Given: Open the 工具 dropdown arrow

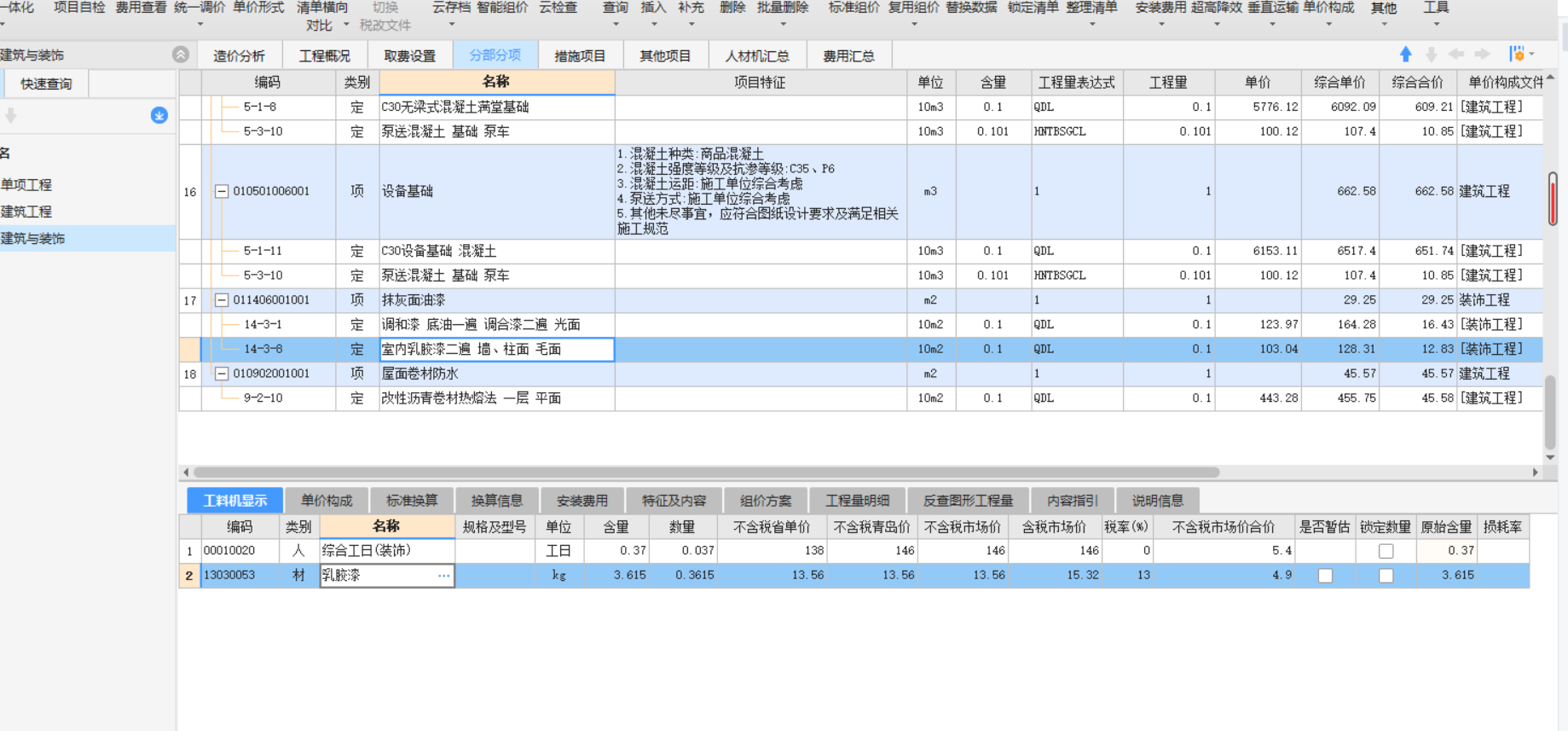Looking at the screenshot, I should click(x=1437, y=25).
